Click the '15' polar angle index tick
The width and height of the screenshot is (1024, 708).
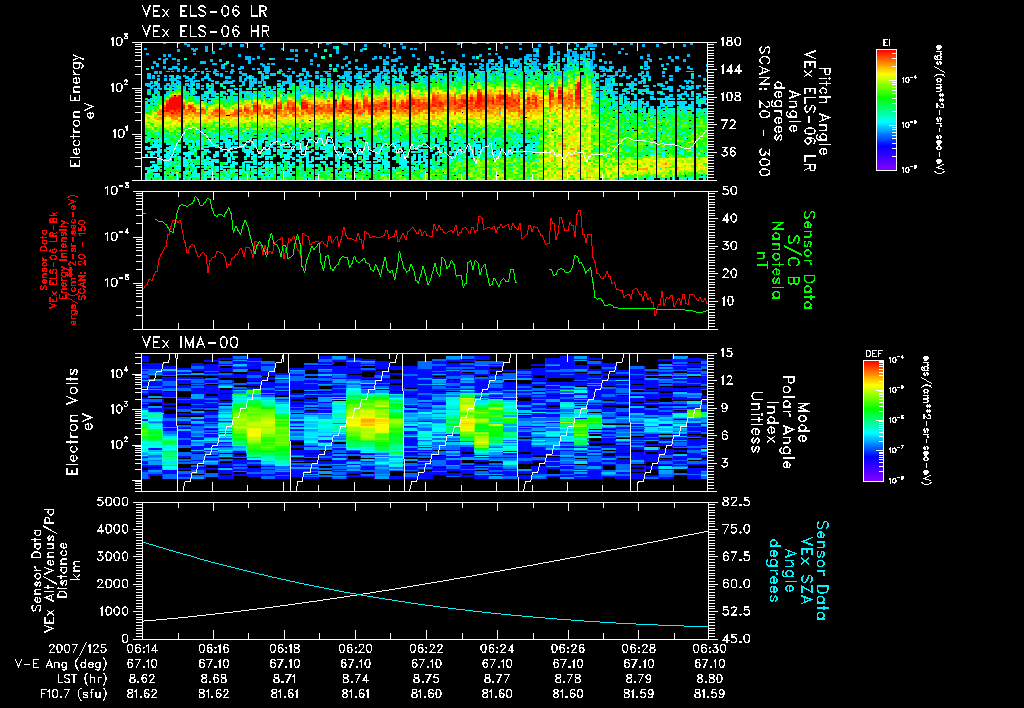[727, 353]
